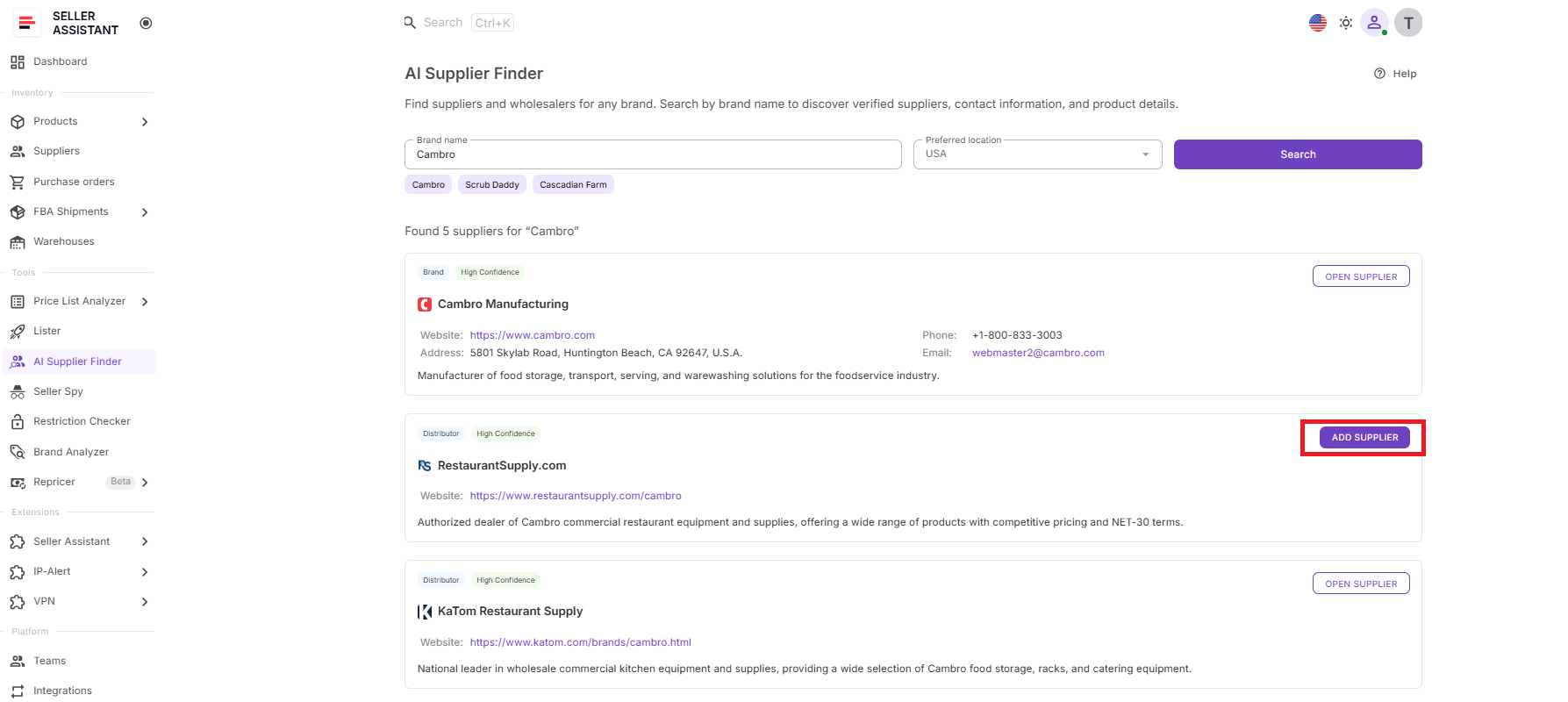Expand the FBA Shipments chevron
Screen dimensions: 1568x702
[x=145, y=212]
